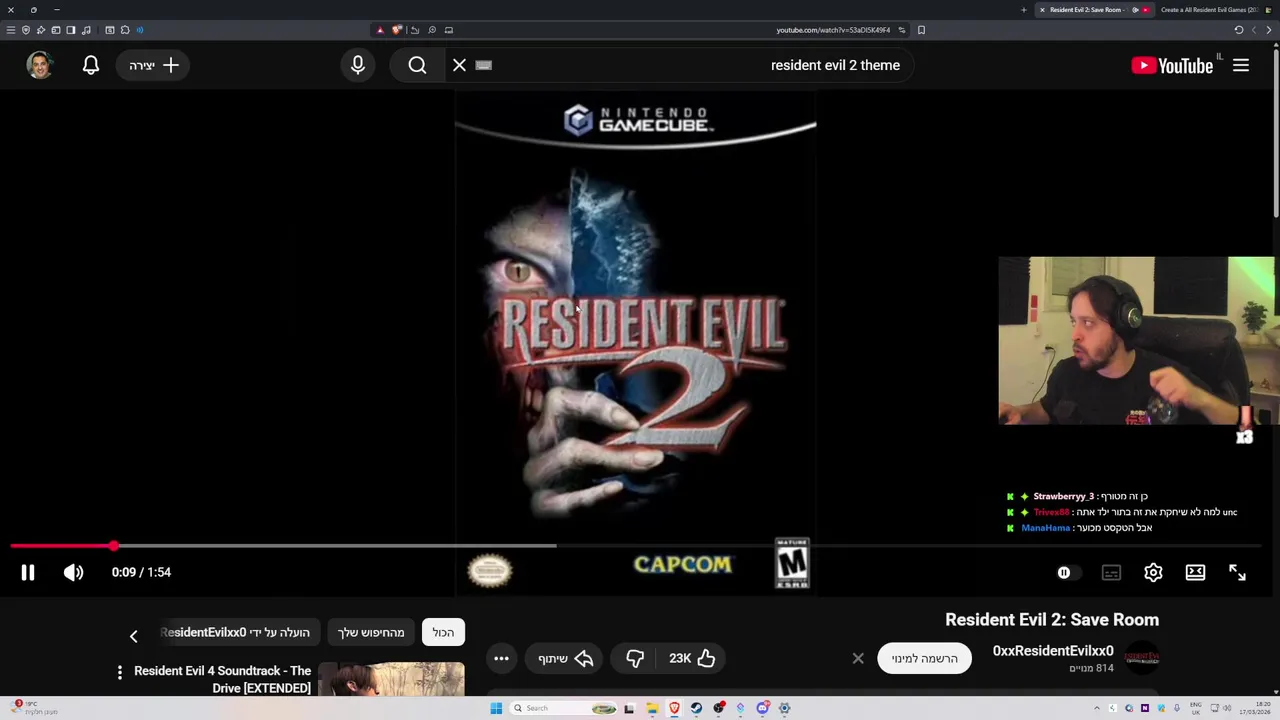Open the channel avatar beside 0xxResidentEvilxx0
Viewport: 1280px width, 720px height.
pyautogui.click(x=1142, y=658)
